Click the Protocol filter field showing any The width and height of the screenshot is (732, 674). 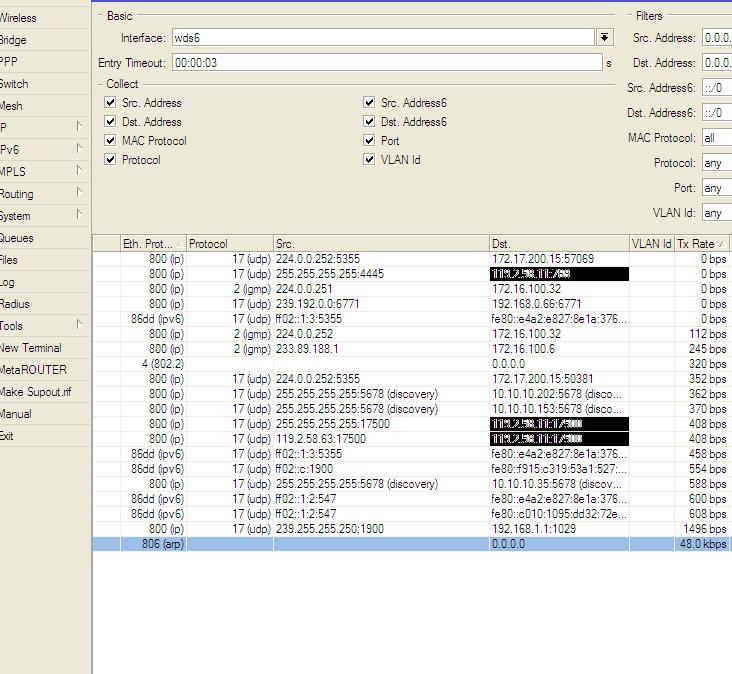[x=717, y=163]
